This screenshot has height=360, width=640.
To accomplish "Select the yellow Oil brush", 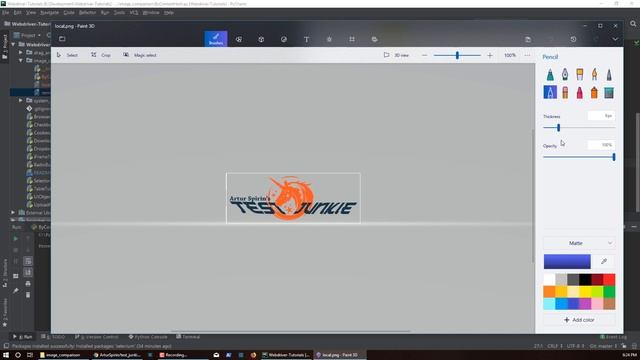I will click(x=580, y=74).
